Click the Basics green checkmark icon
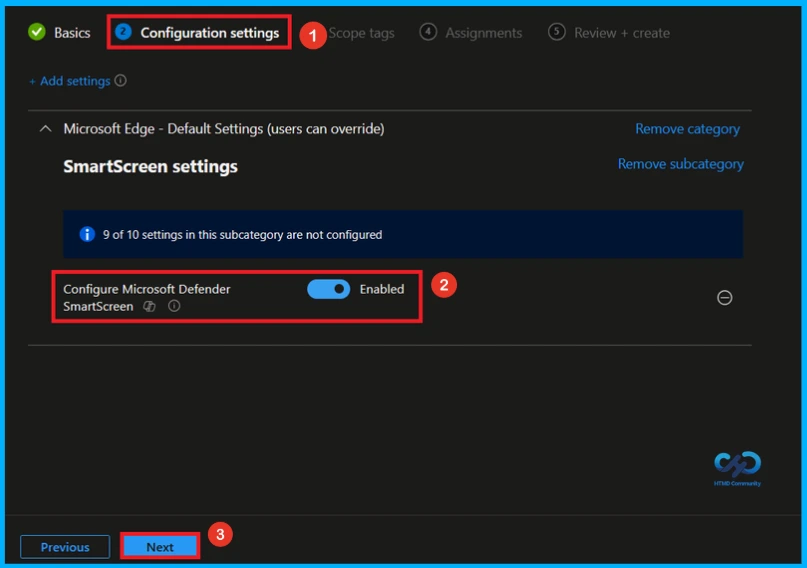This screenshot has width=807, height=568. click(x=37, y=32)
